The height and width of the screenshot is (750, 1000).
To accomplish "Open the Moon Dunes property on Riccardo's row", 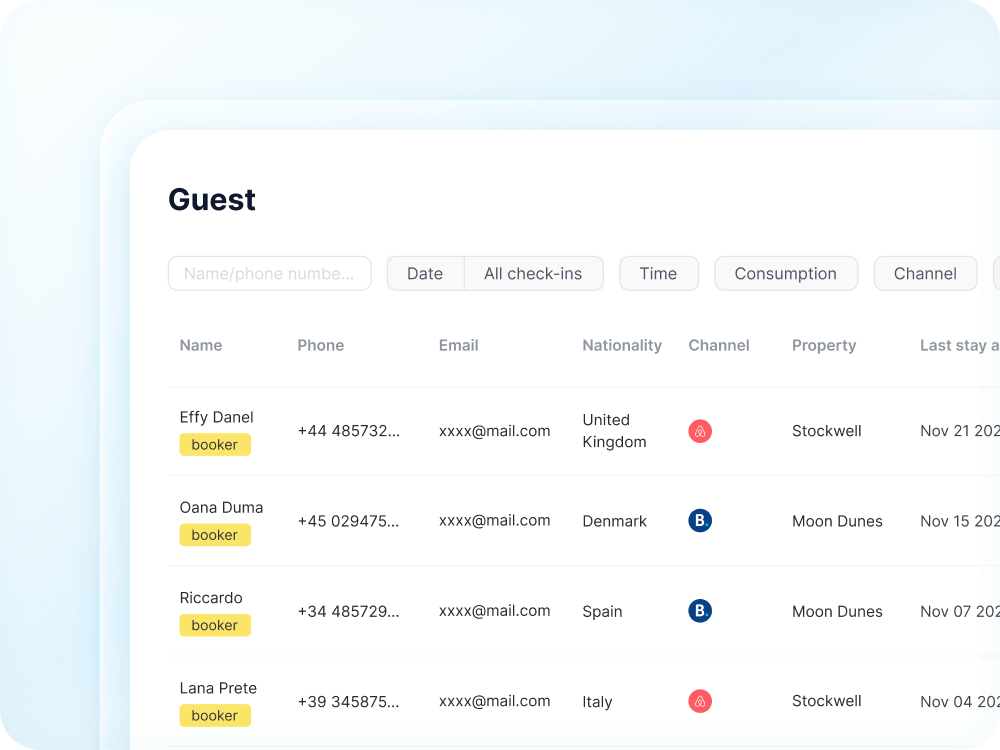I will 837,610.
